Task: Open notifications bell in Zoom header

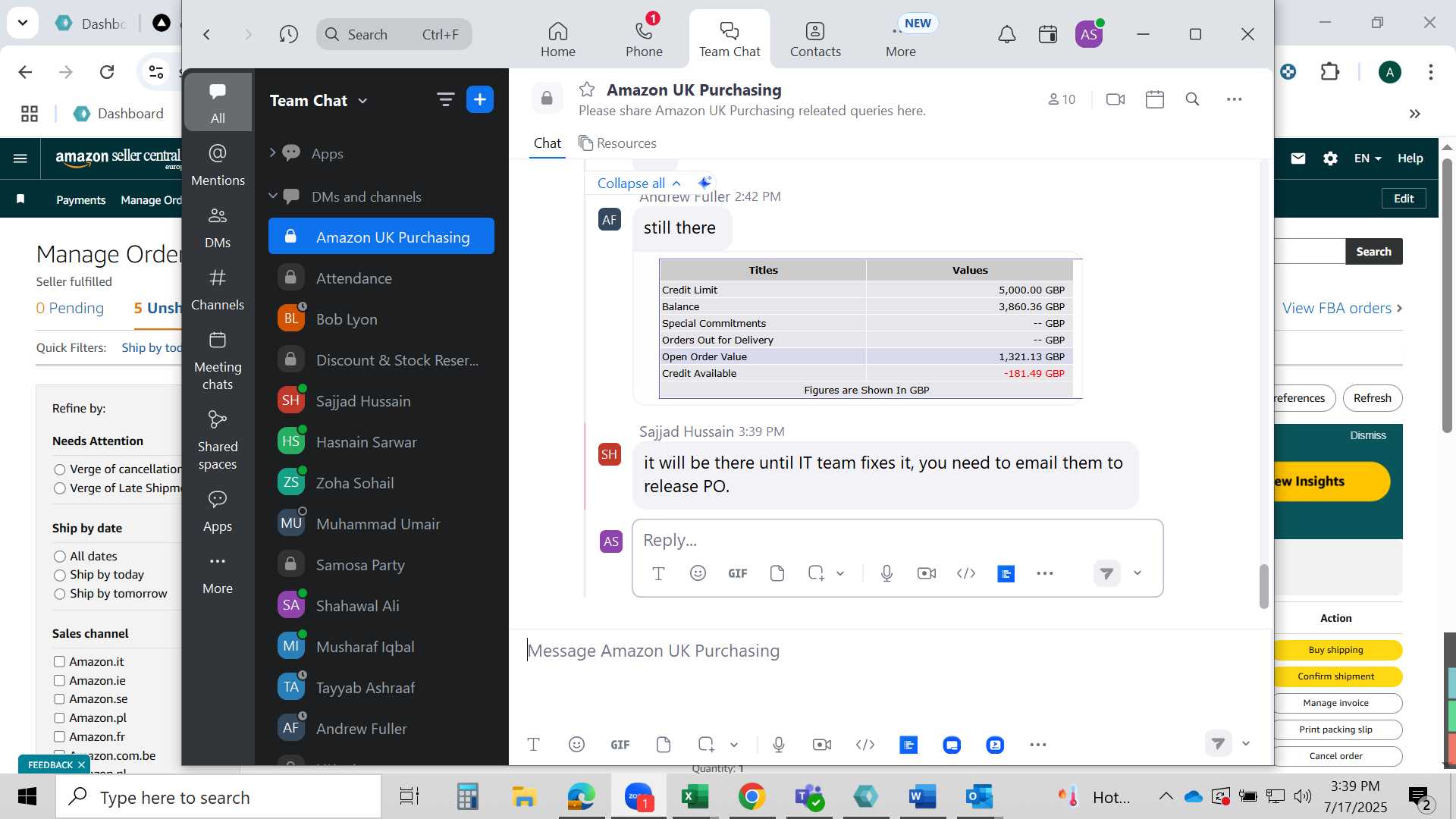Action: (x=1006, y=34)
